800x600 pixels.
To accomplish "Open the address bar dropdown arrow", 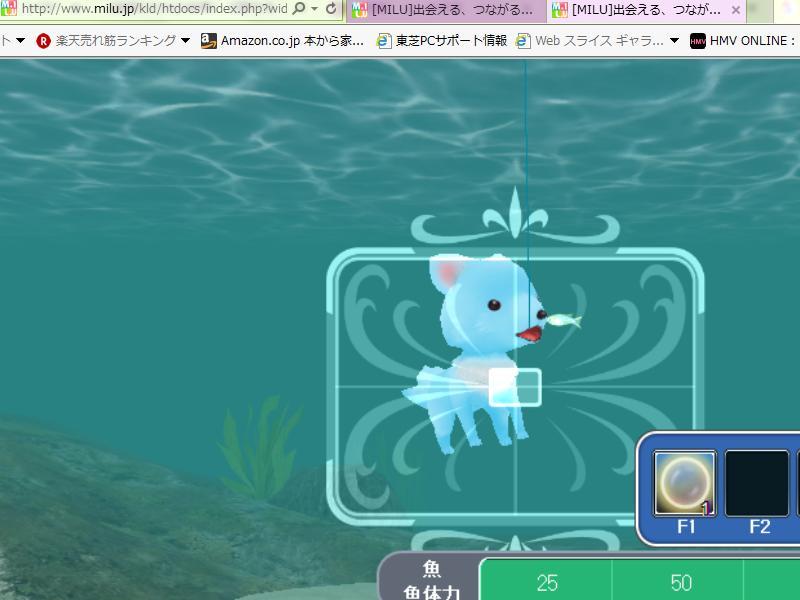I will click(314, 9).
